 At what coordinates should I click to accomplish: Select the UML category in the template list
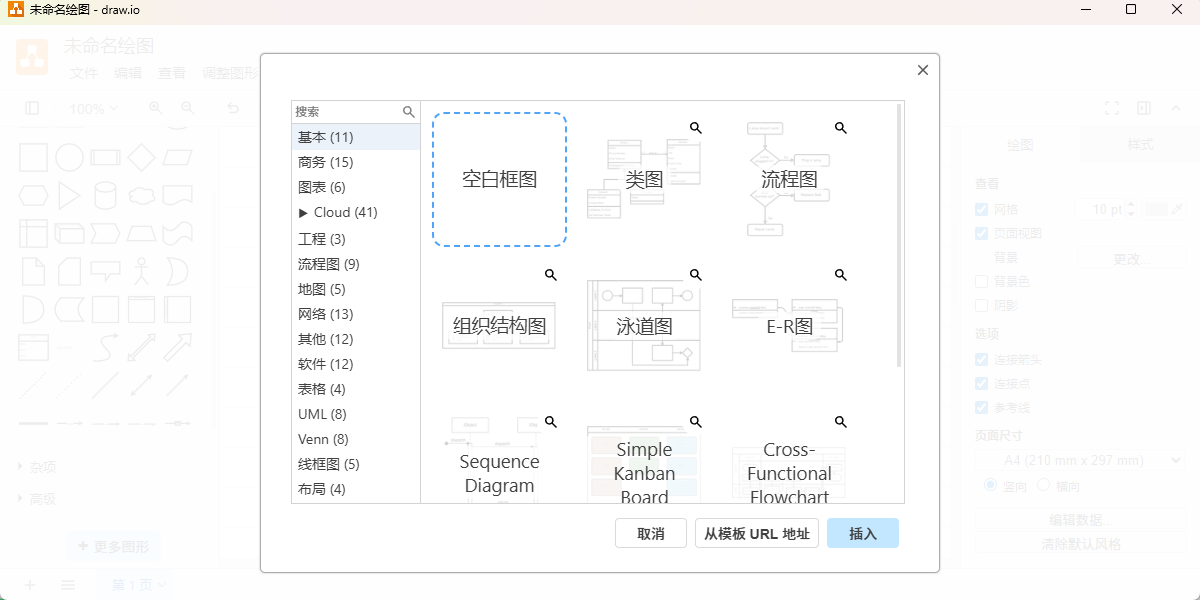(x=316, y=414)
